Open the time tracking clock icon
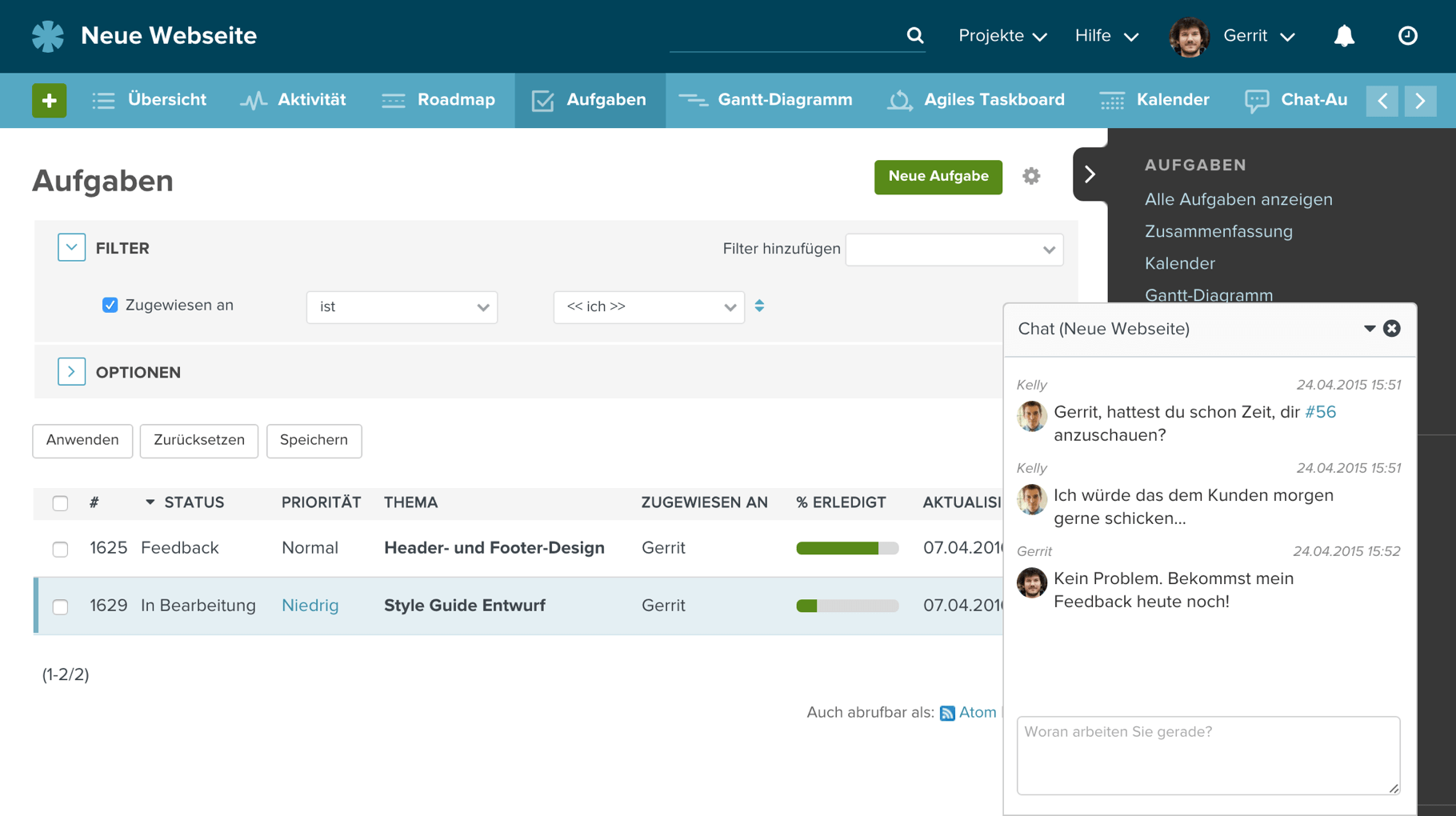 1408,35
